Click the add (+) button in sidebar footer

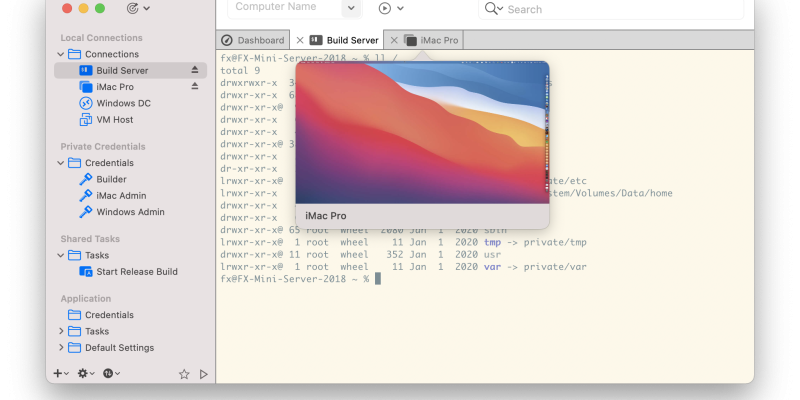click(58, 374)
